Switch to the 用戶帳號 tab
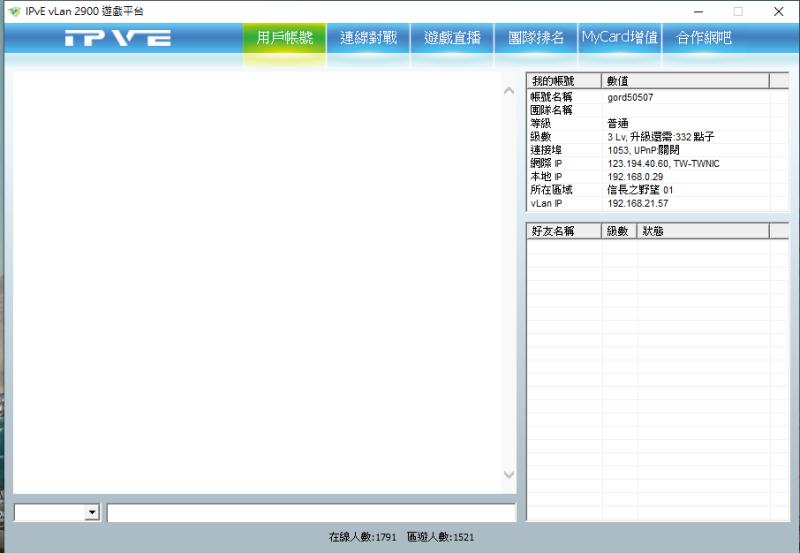 [x=284, y=38]
